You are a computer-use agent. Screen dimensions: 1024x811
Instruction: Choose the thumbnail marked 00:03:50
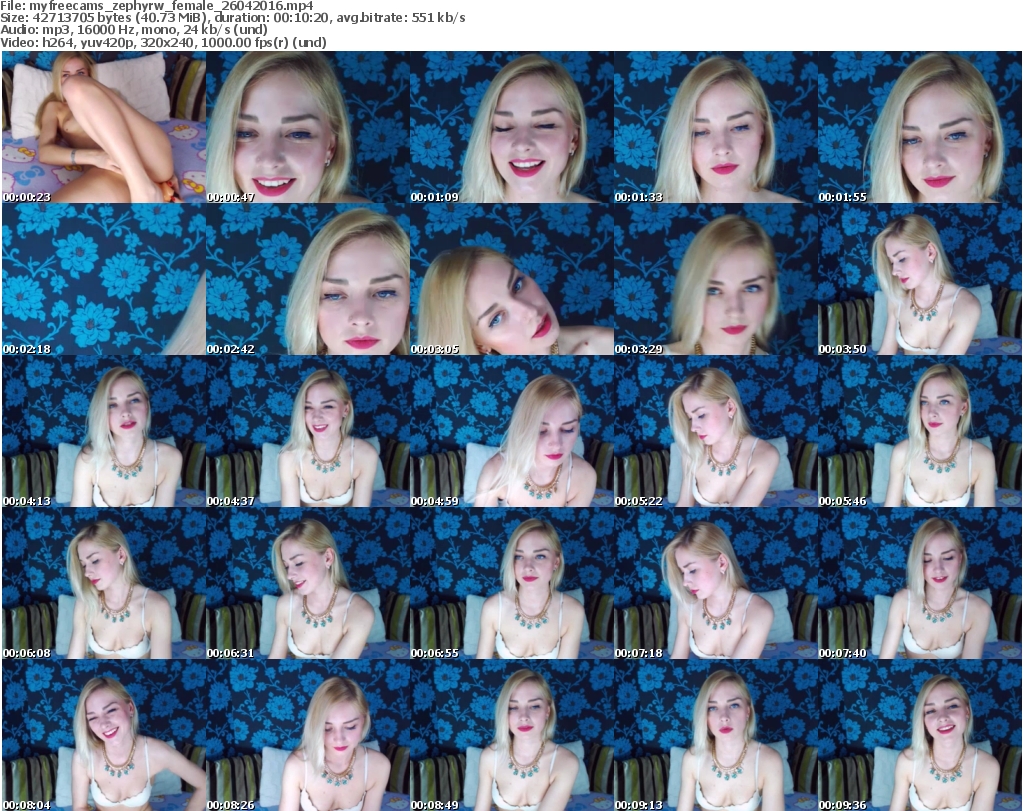(x=920, y=279)
